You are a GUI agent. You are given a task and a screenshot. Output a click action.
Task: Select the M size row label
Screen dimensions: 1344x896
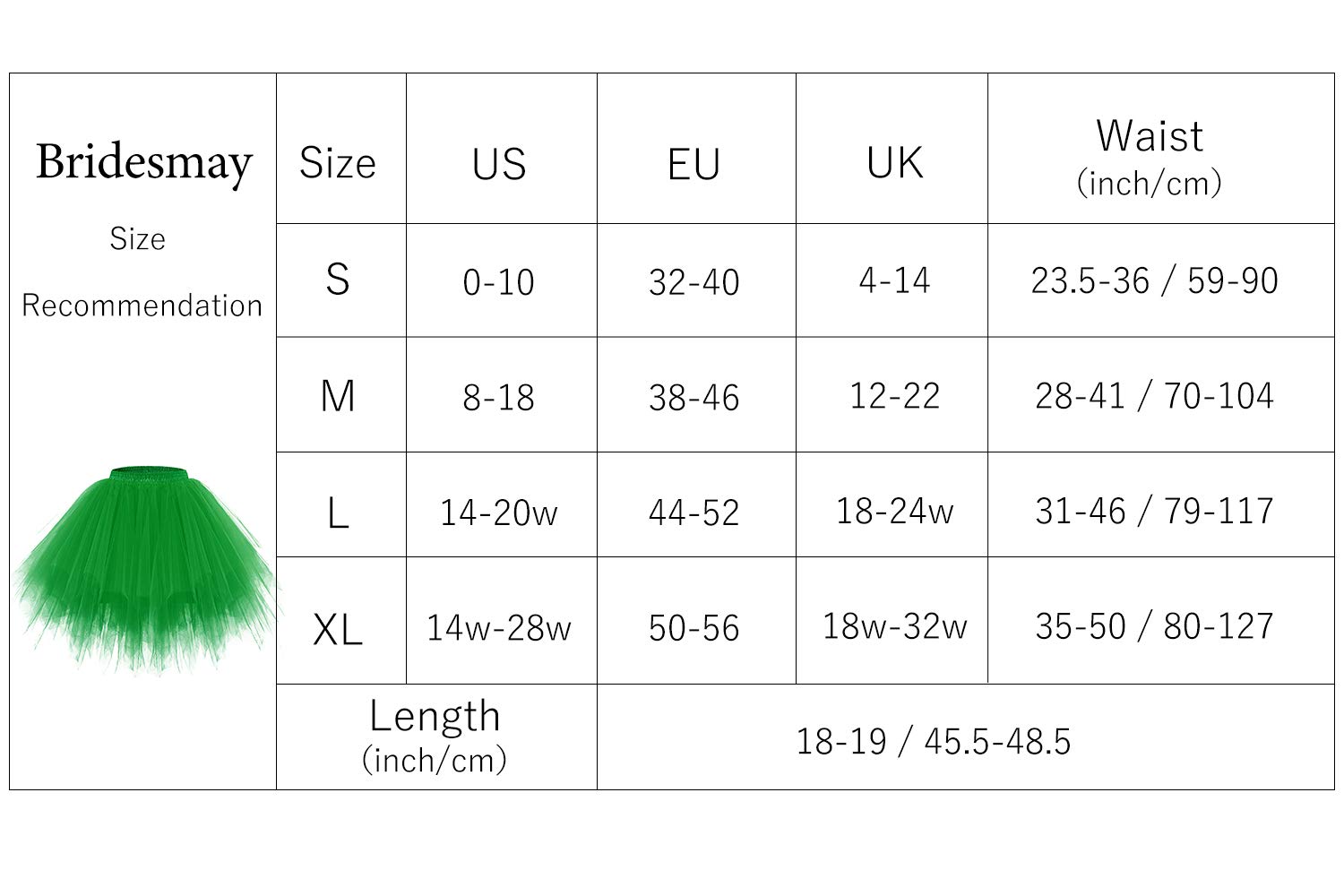tap(338, 395)
